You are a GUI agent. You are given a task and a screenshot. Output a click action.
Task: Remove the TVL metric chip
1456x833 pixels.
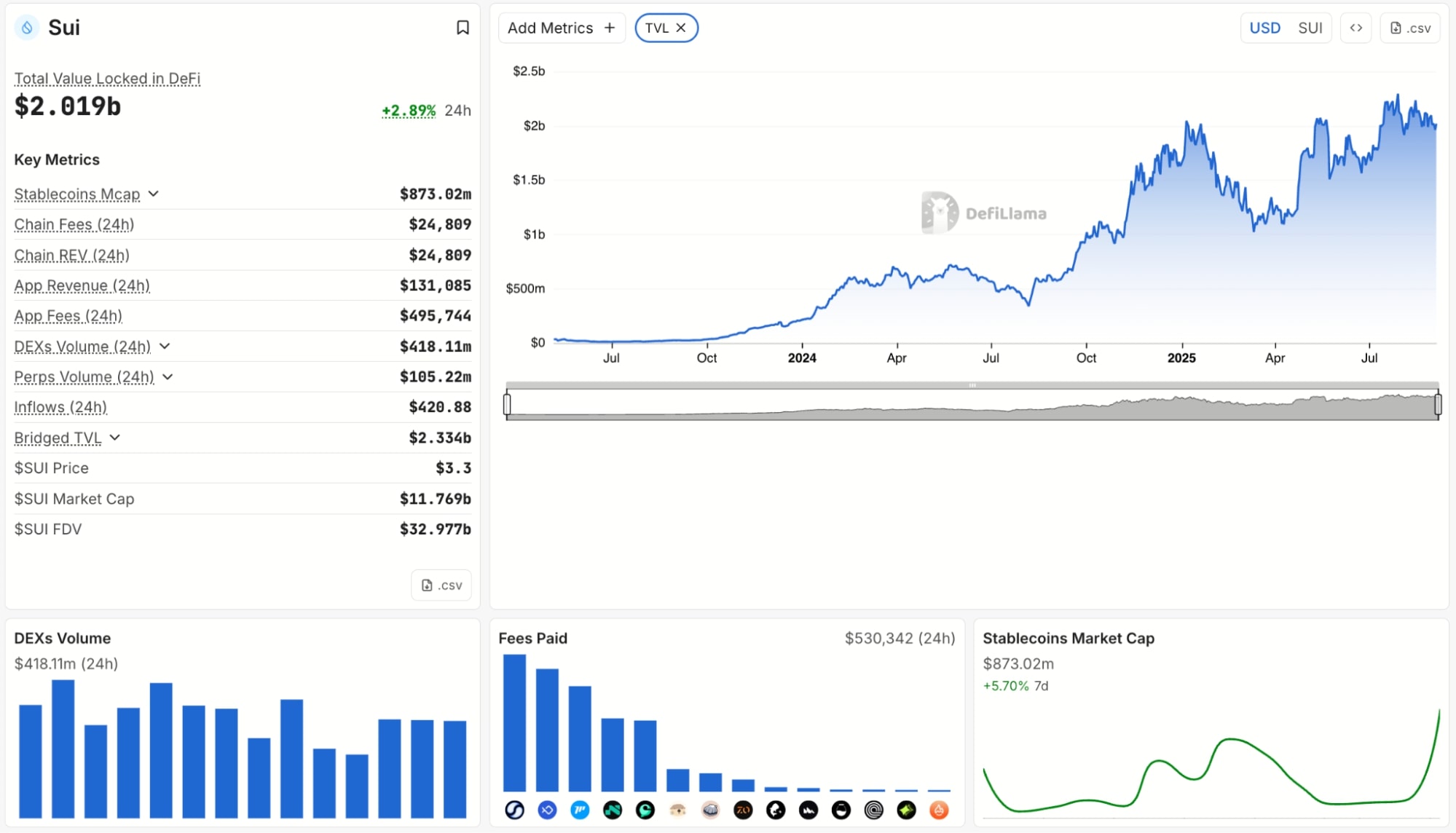point(681,28)
